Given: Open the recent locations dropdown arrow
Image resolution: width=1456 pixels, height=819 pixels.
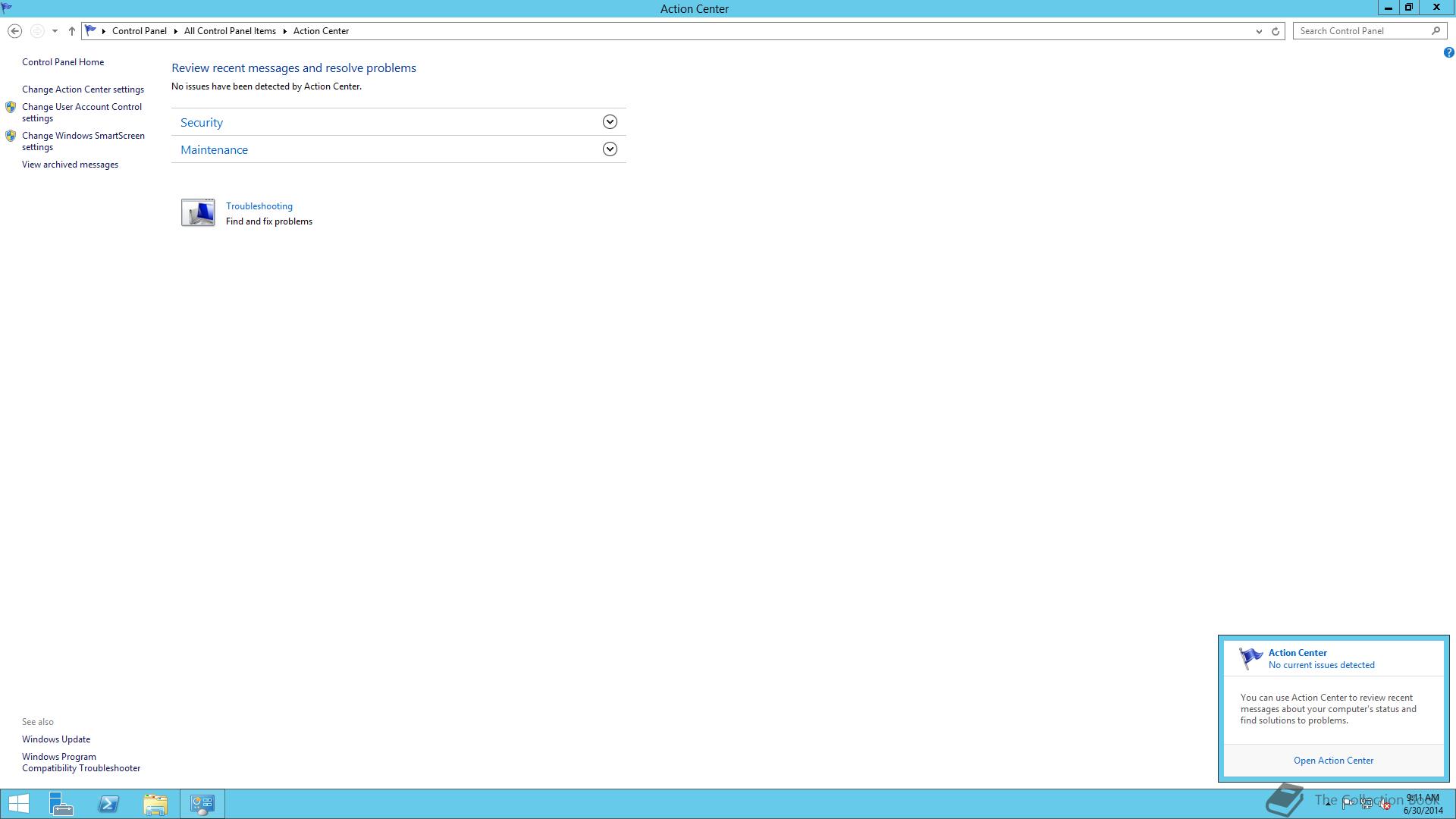Looking at the screenshot, I should pyautogui.click(x=55, y=31).
